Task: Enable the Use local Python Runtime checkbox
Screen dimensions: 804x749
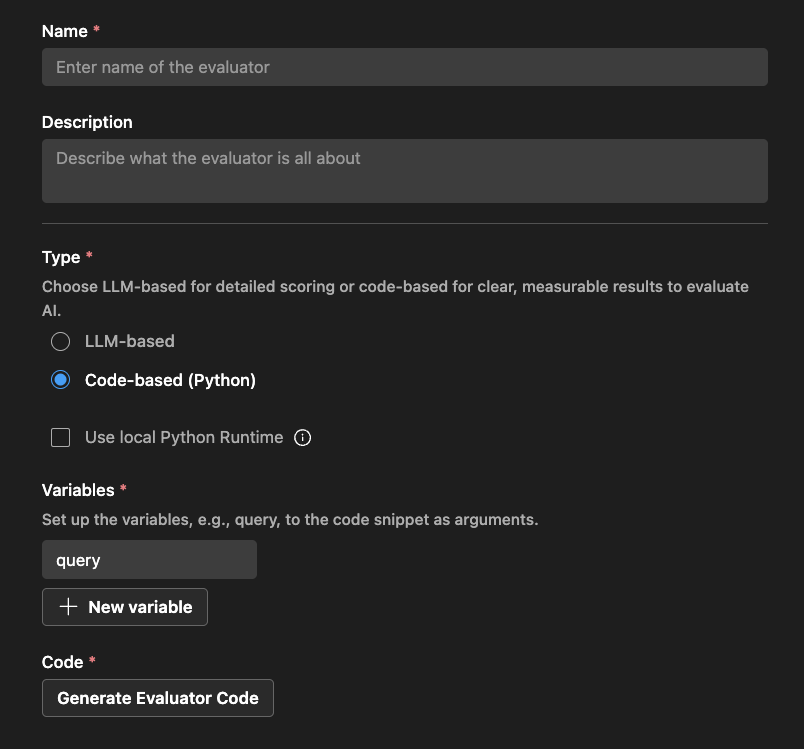Action: tap(60, 437)
